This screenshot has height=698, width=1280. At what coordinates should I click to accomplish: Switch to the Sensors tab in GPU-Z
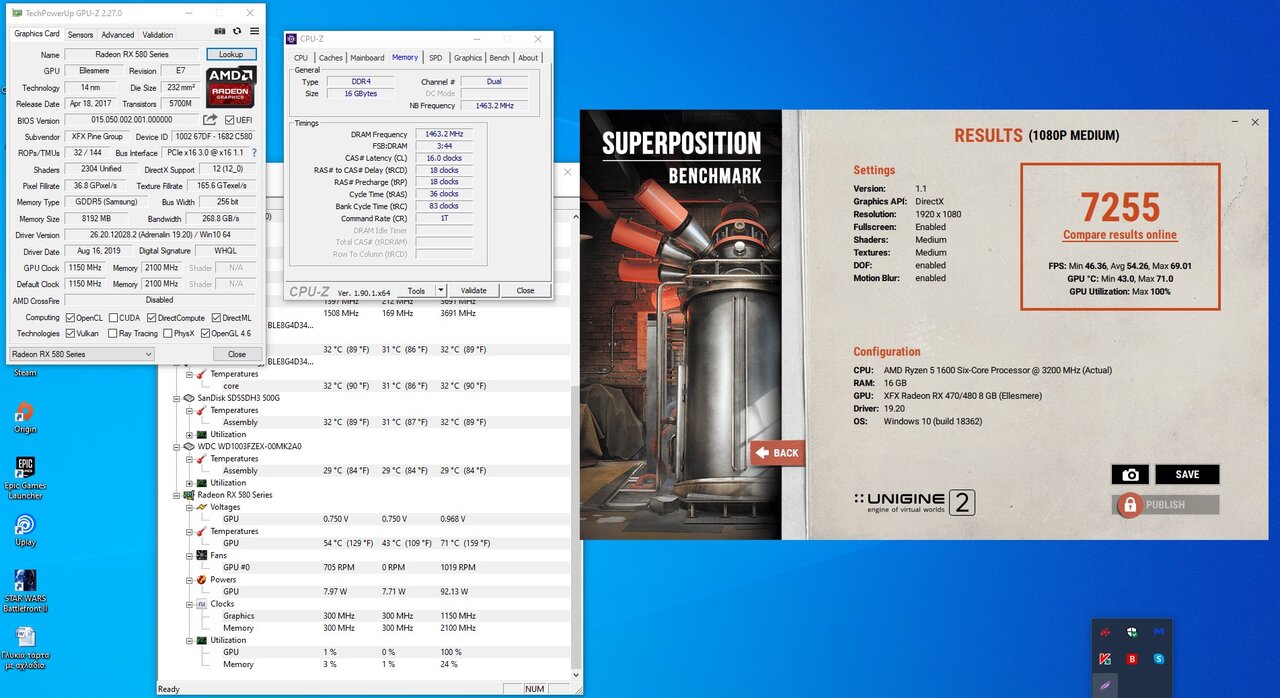(x=80, y=35)
